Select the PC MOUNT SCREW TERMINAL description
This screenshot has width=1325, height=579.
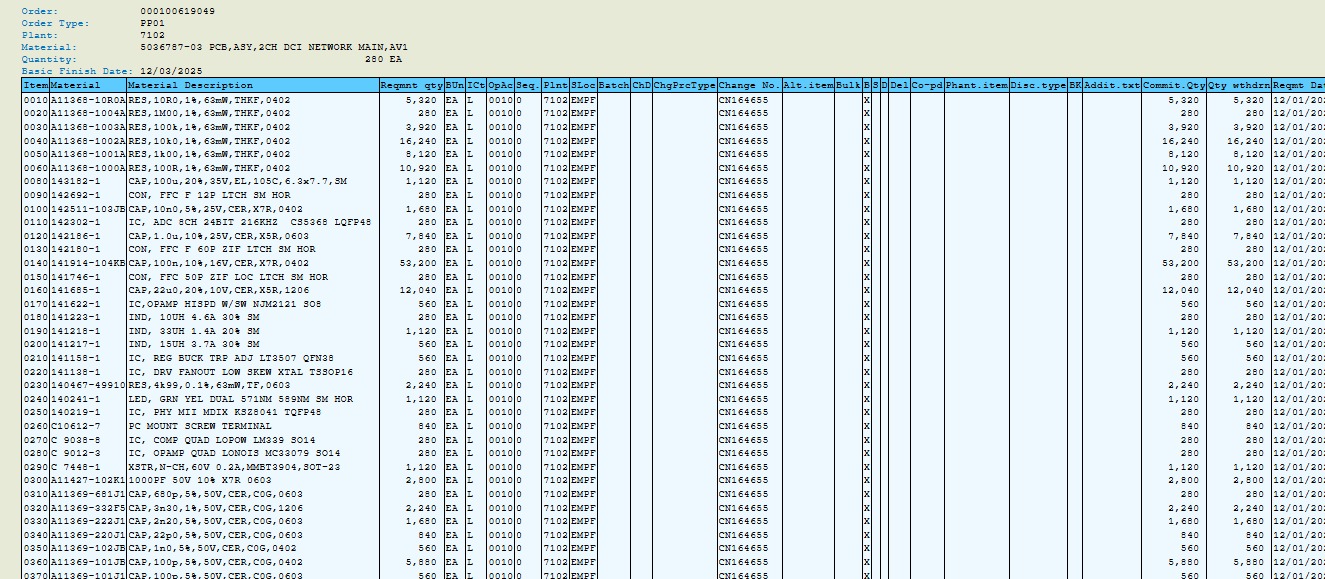click(x=198, y=425)
